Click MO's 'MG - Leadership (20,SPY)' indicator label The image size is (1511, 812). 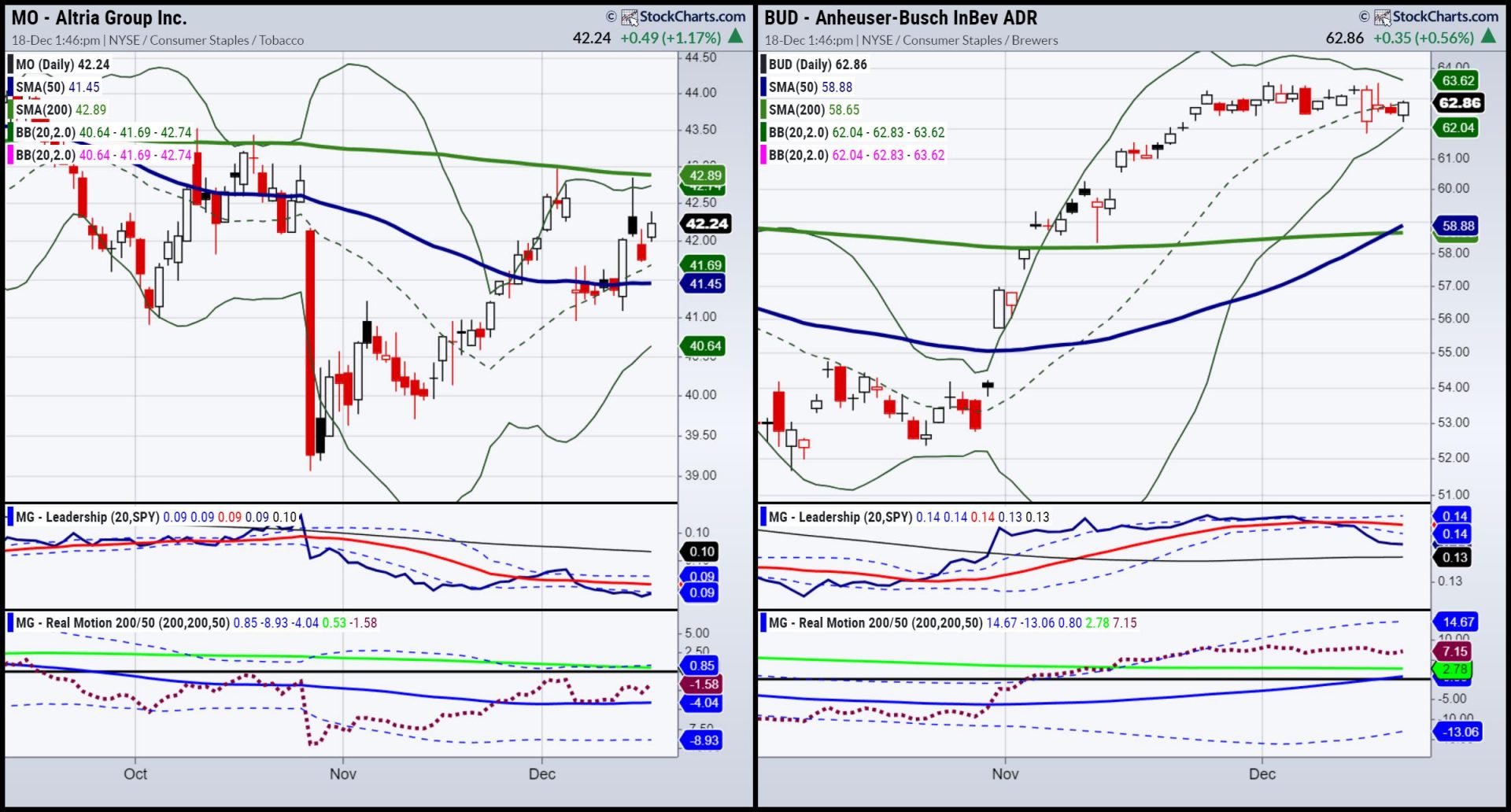click(87, 517)
